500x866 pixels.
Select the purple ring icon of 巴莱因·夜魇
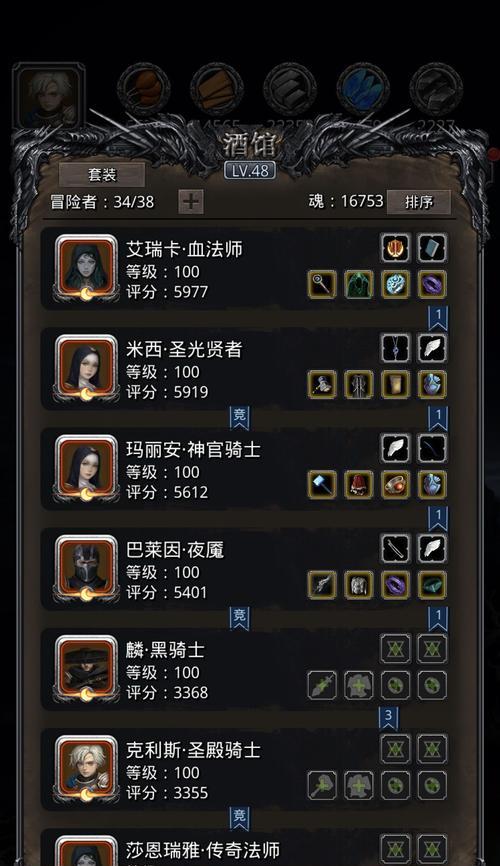(x=396, y=585)
